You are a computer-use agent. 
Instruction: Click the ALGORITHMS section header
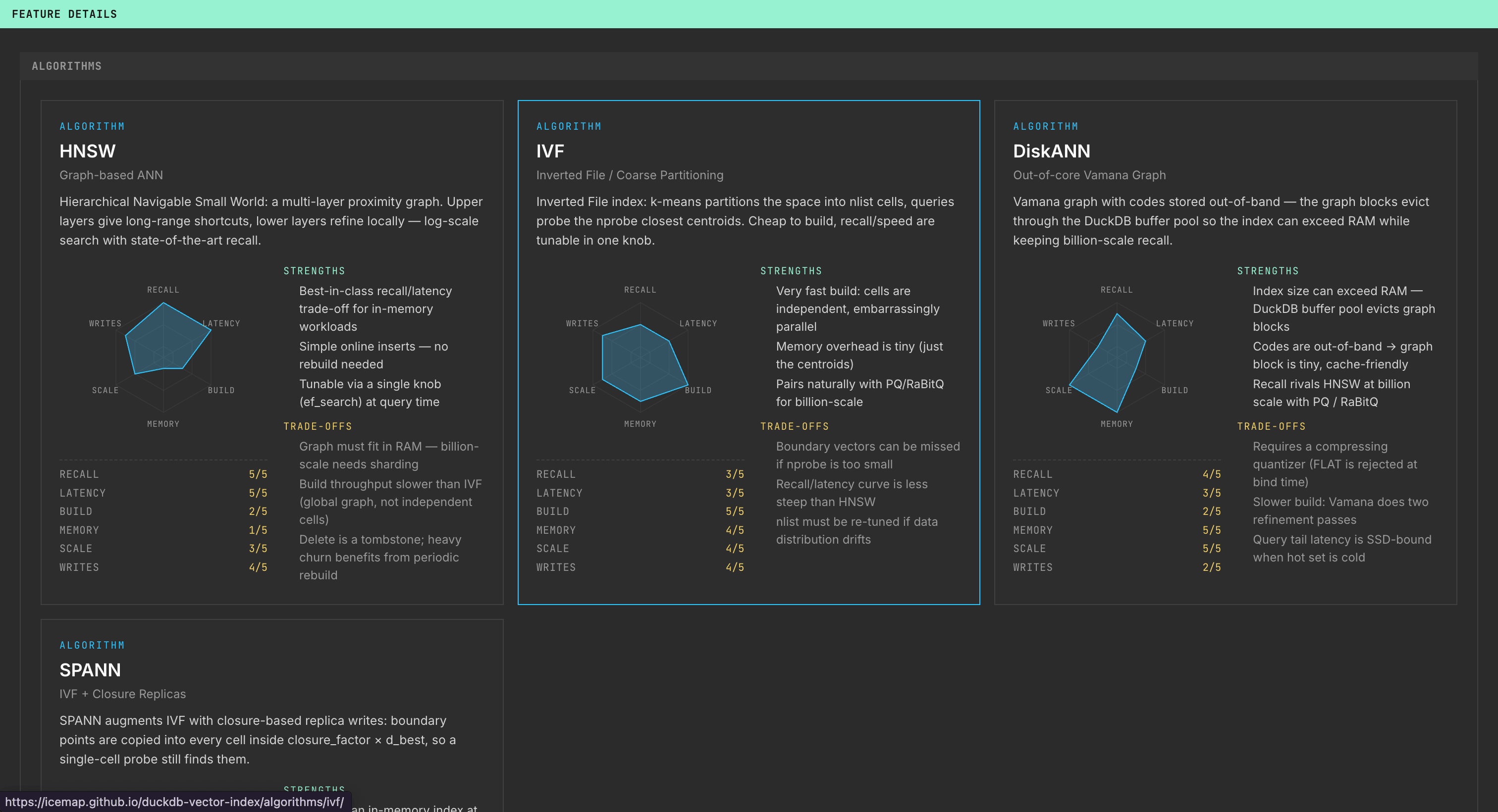[66, 66]
